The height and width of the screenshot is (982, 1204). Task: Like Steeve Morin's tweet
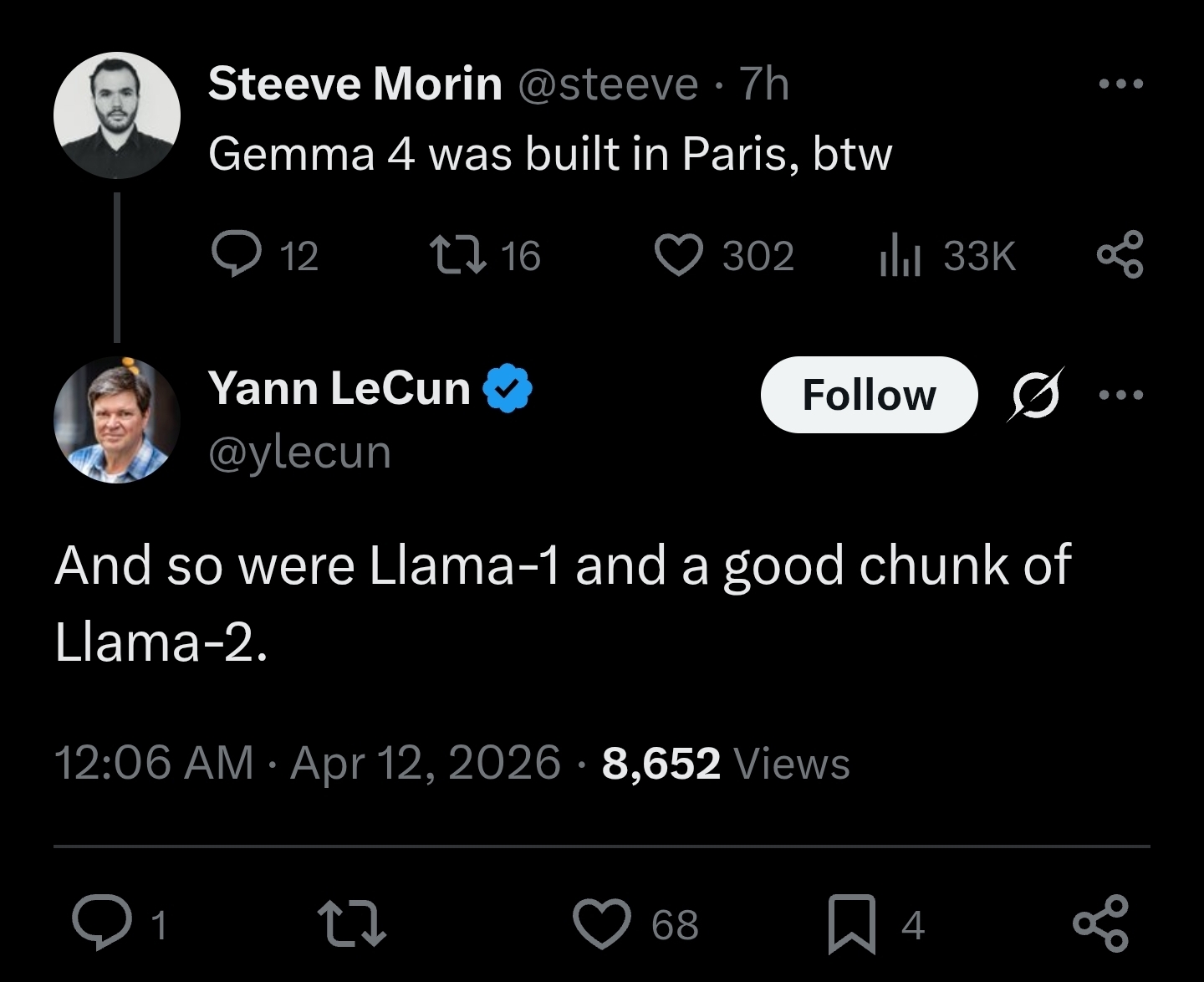pos(678,254)
